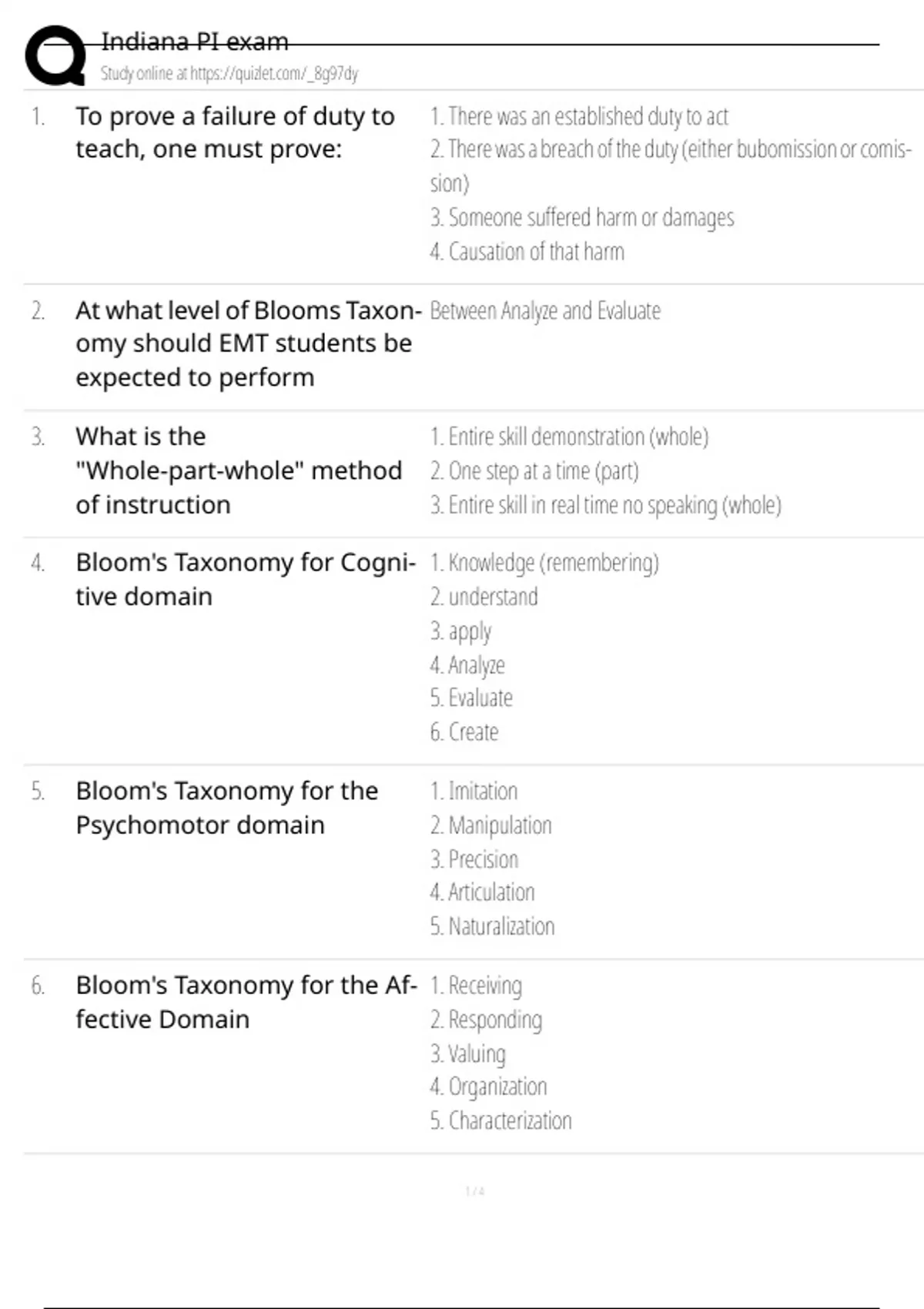Click "One step at a time (part)" line
This screenshot has height=1309, width=924.
tap(534, 471)
